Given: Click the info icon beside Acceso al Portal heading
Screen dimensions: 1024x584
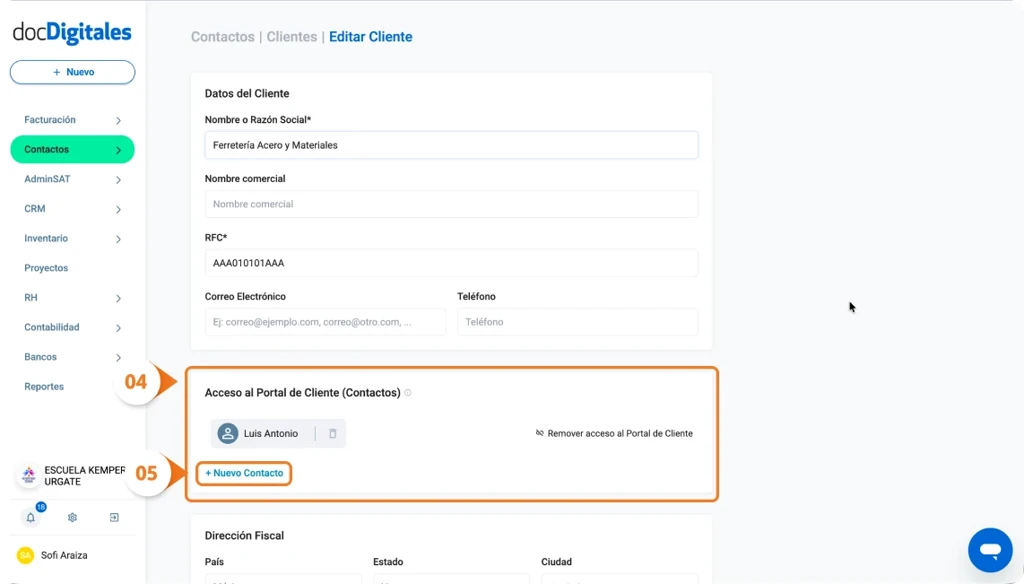Looking at the screenshot, I should (x=407, y=393).
